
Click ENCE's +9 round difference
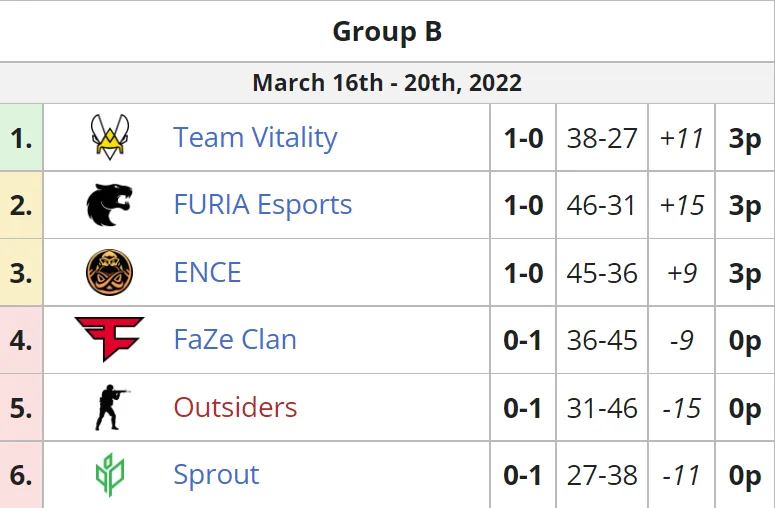(682, 273)
